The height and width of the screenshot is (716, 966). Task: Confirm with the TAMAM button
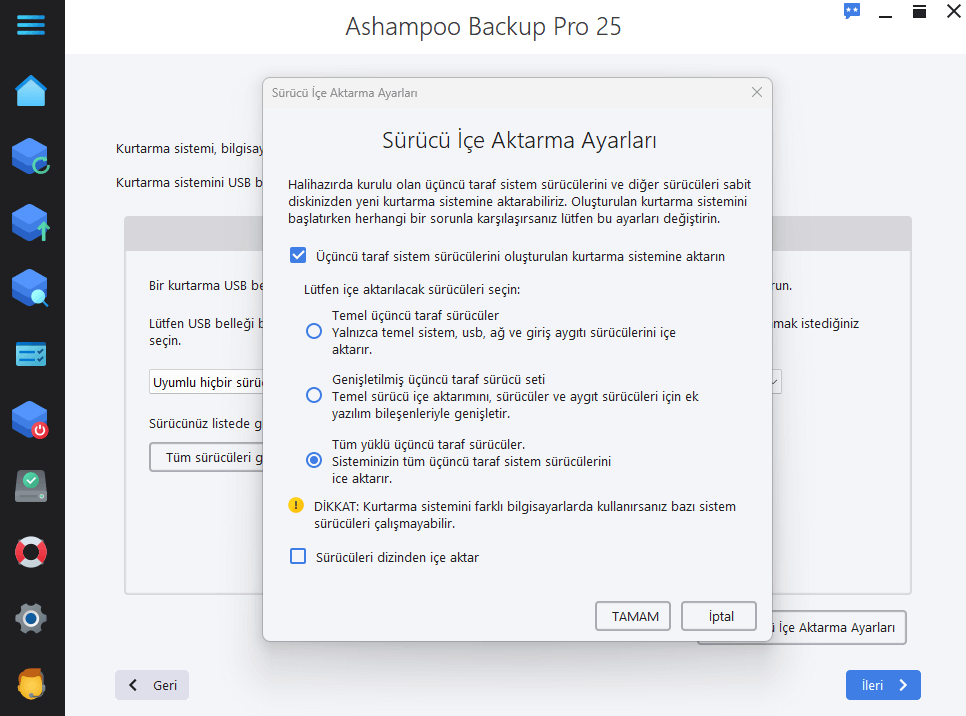pyautogui.click(x=633, y=616)
